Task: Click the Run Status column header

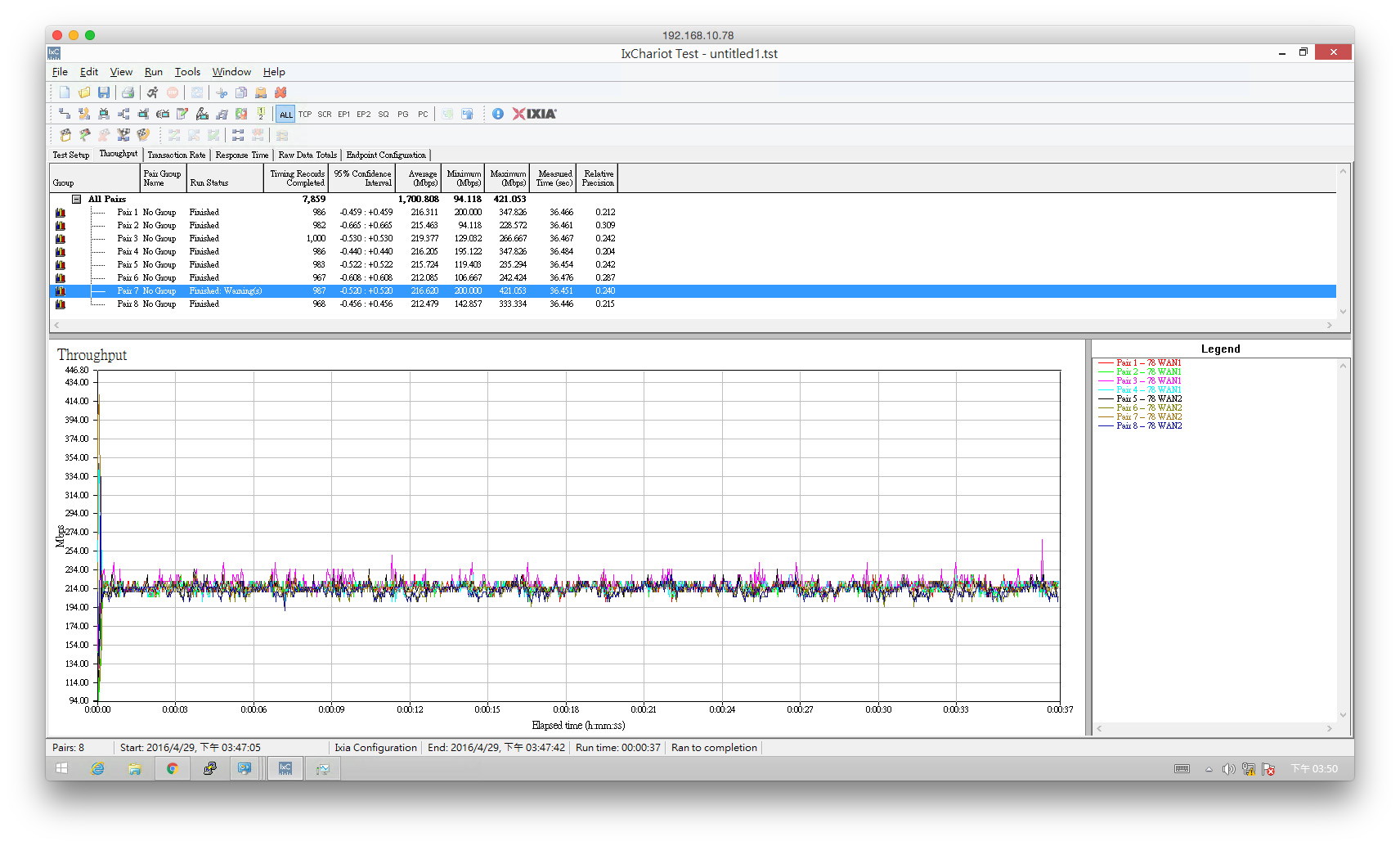Action: [x=225, y=178]
